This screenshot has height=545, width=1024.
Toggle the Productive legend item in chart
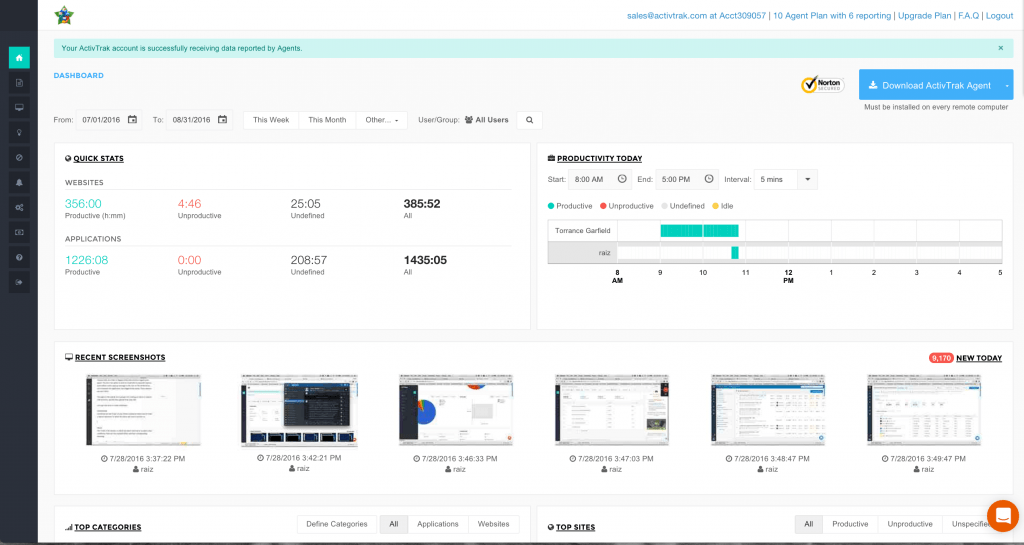(x=570, y=206)
